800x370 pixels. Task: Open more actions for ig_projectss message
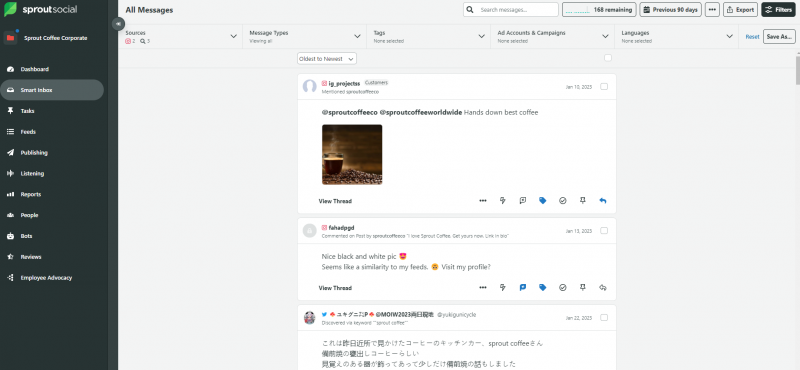[483, 201]
